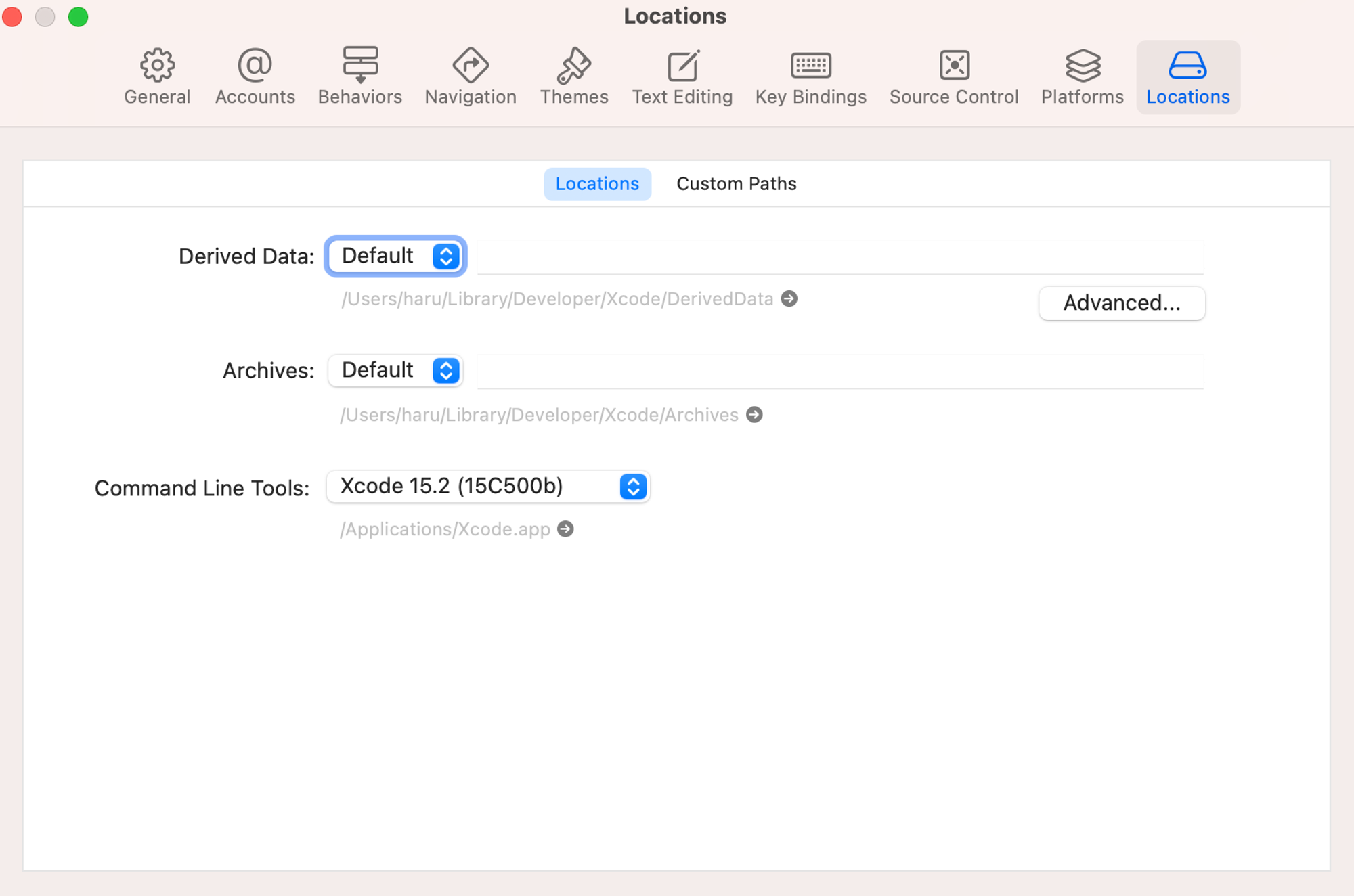Viewport: 1354px width, 896px height.
Task: Reveal the Archives folder via its arrow icon
Action: click(754, 414)
